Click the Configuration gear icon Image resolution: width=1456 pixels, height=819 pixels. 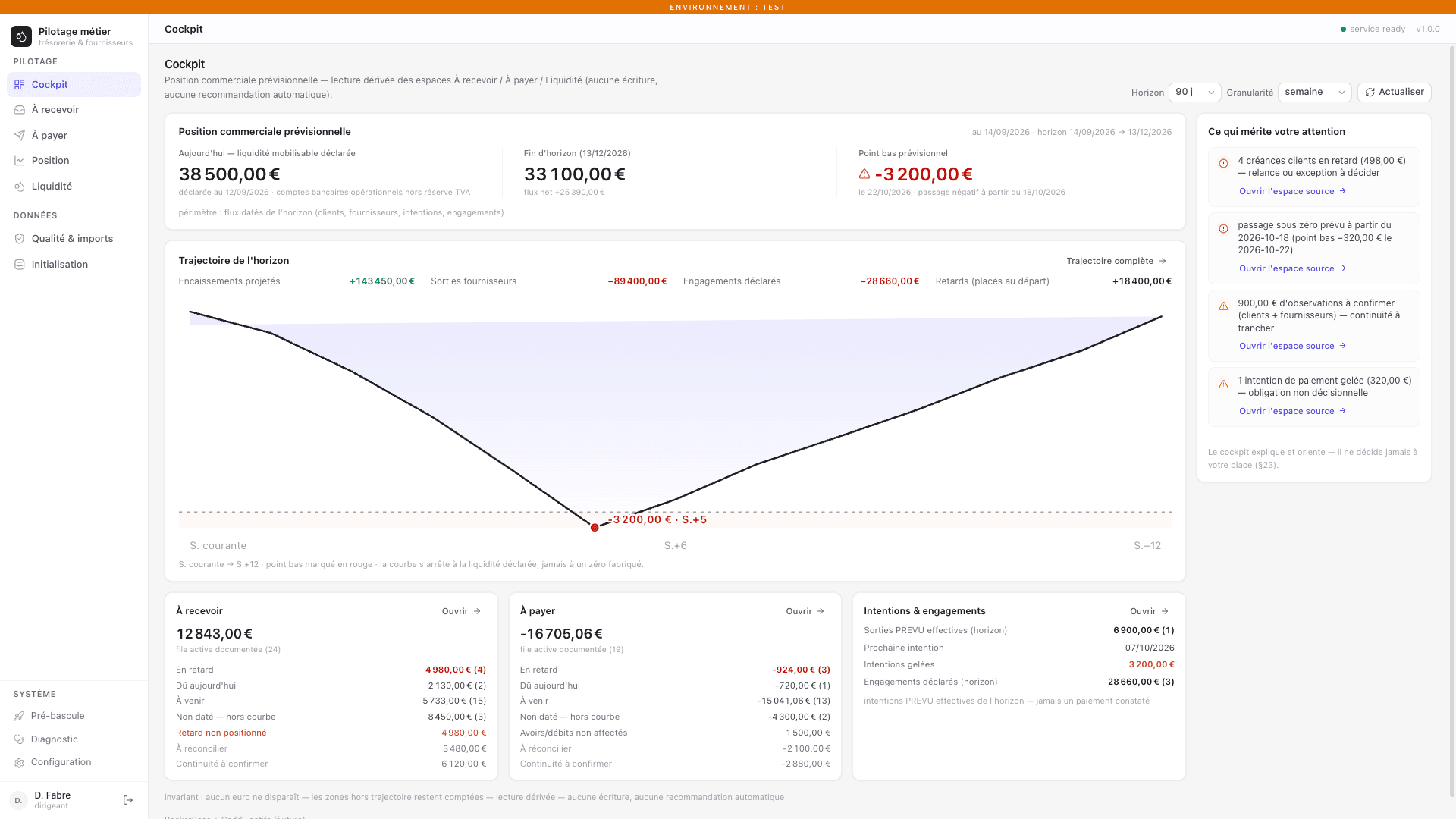pyautogui.click(x=20, y=762)
